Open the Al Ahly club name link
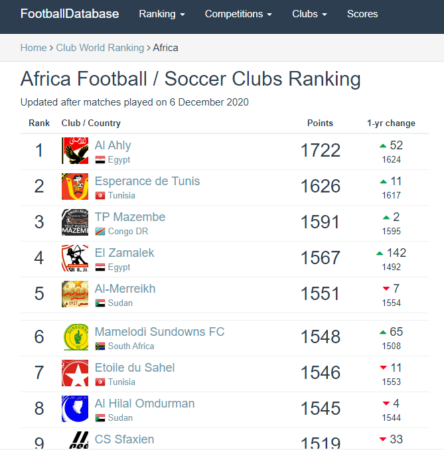The width and height of the screenshot is (444, 450). [113, 145]
